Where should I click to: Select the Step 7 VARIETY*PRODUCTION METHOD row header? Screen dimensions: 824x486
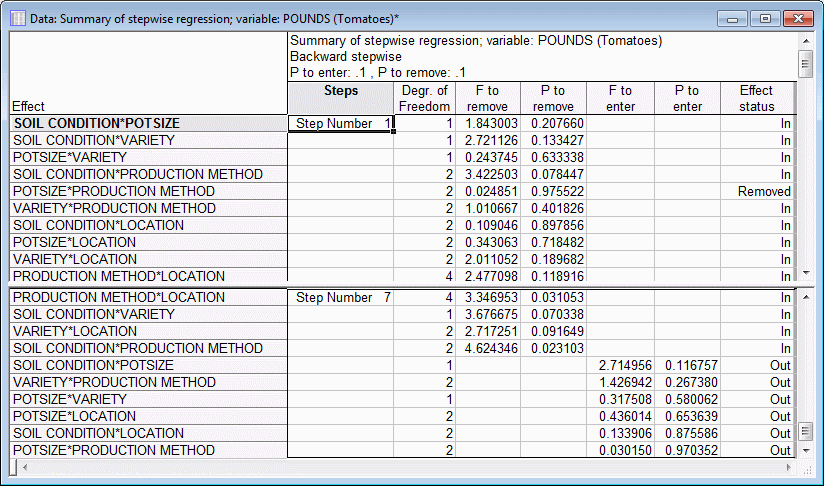148,382
